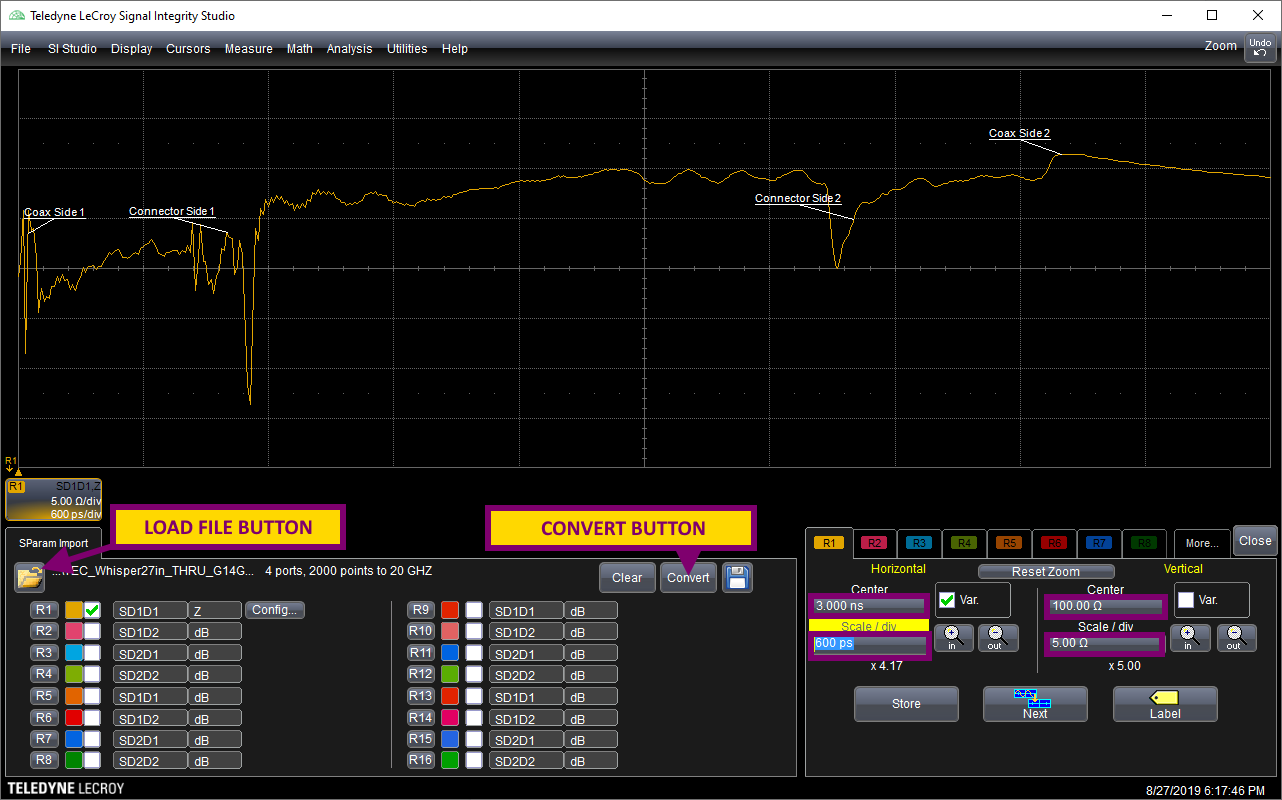Toggle the Vertical Var. checkbox
The height and width of the screenshot is (800, 1282).
pos(1186,600)
